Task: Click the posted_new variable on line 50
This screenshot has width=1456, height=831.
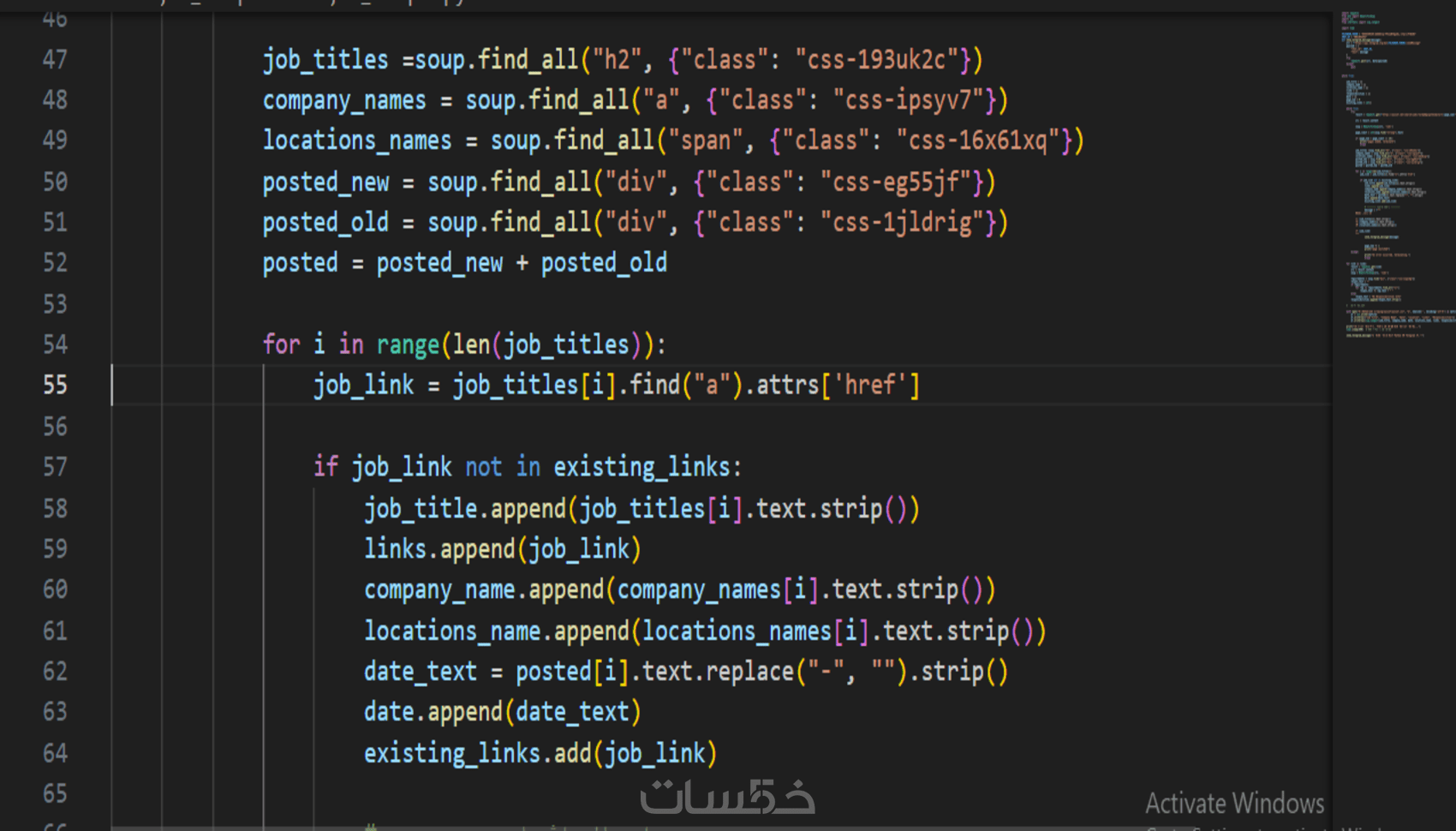Action: 325,182
